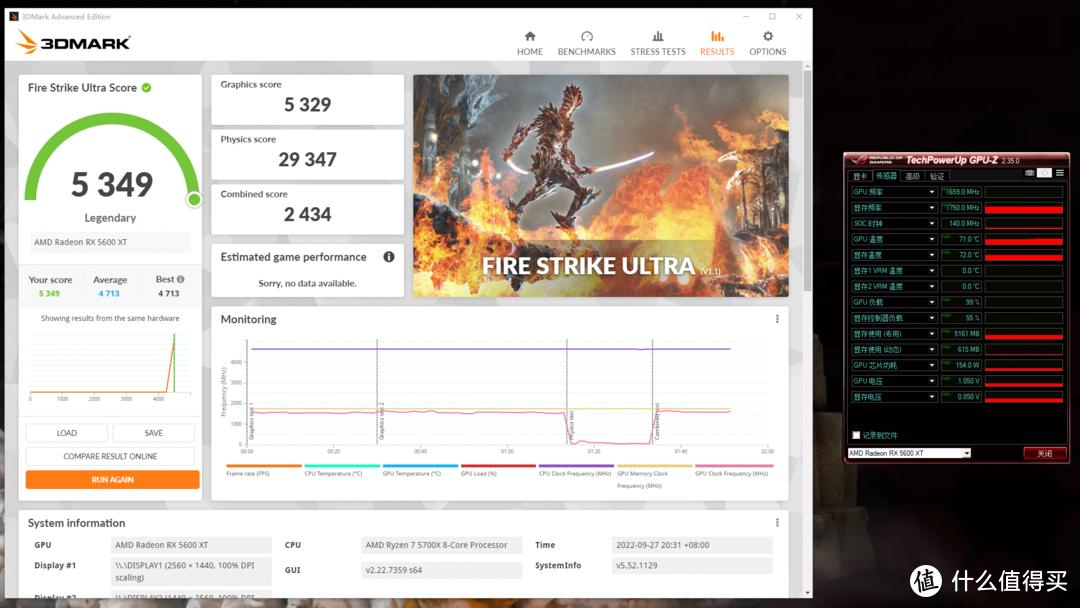Open the Benchmarks gauge icon

pos(587,36)
